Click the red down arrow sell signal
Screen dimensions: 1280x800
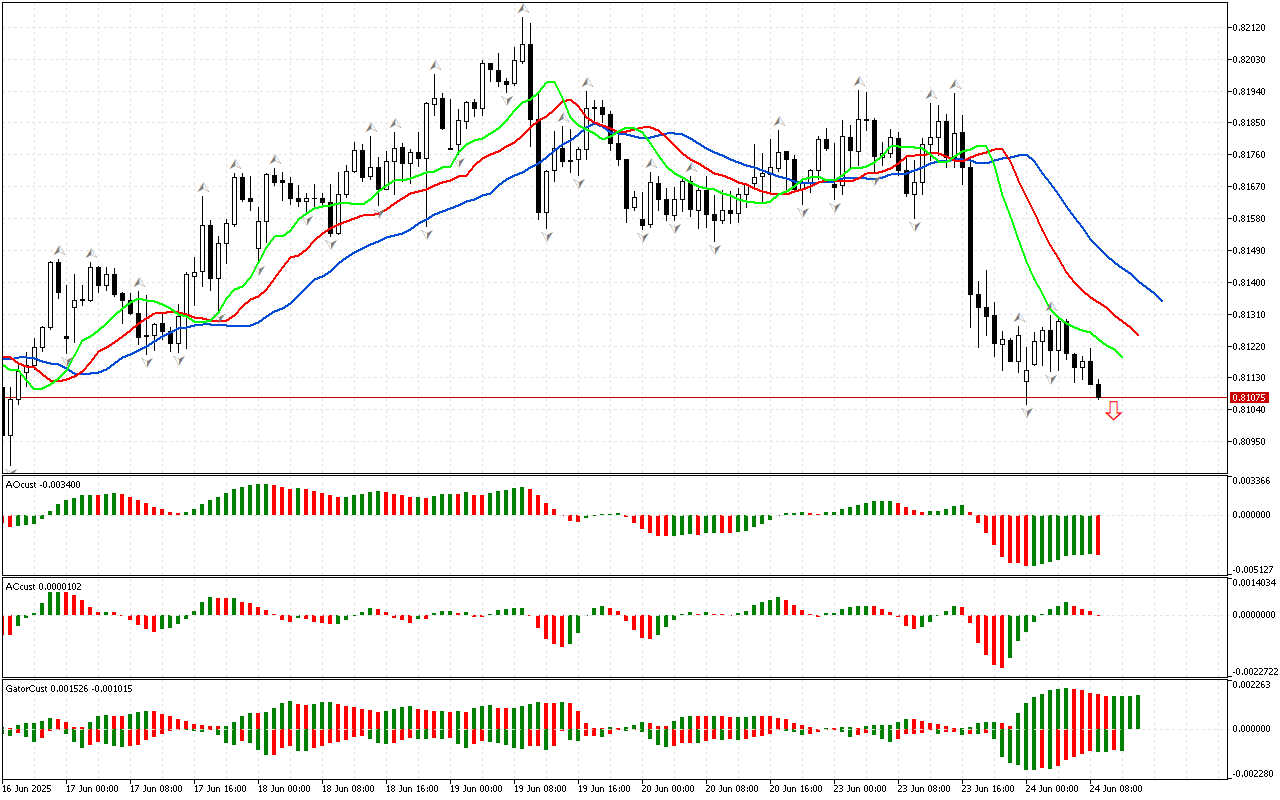[x=1113, y=410]
